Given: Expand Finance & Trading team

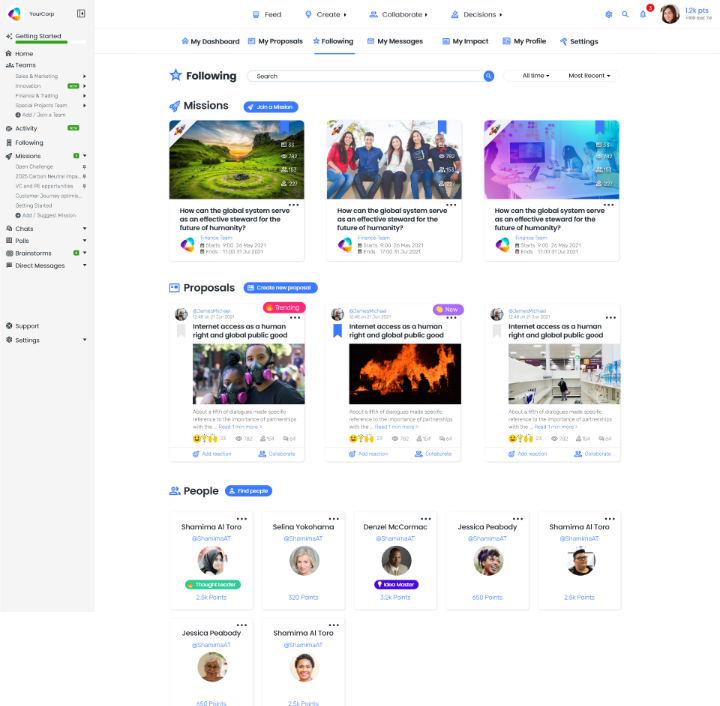Looking at the screenshot, I should pos(84,95).
